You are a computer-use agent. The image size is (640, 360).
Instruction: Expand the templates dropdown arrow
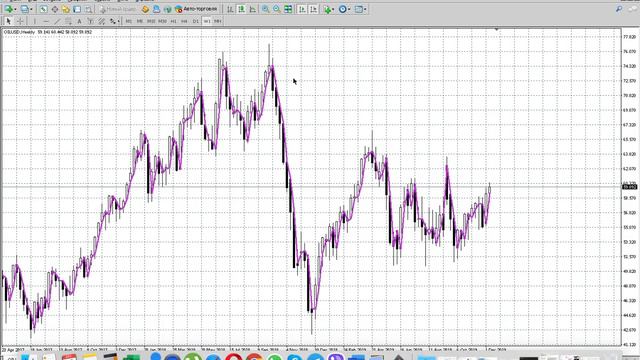click(365, 9)
